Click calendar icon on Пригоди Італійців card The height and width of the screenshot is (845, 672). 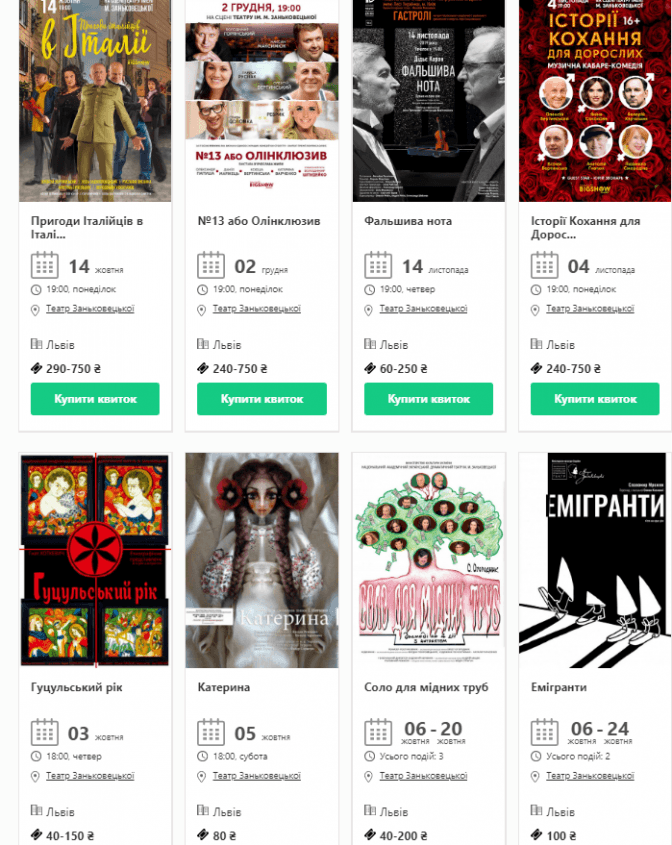pyautogui.click(x=44, y=265)
